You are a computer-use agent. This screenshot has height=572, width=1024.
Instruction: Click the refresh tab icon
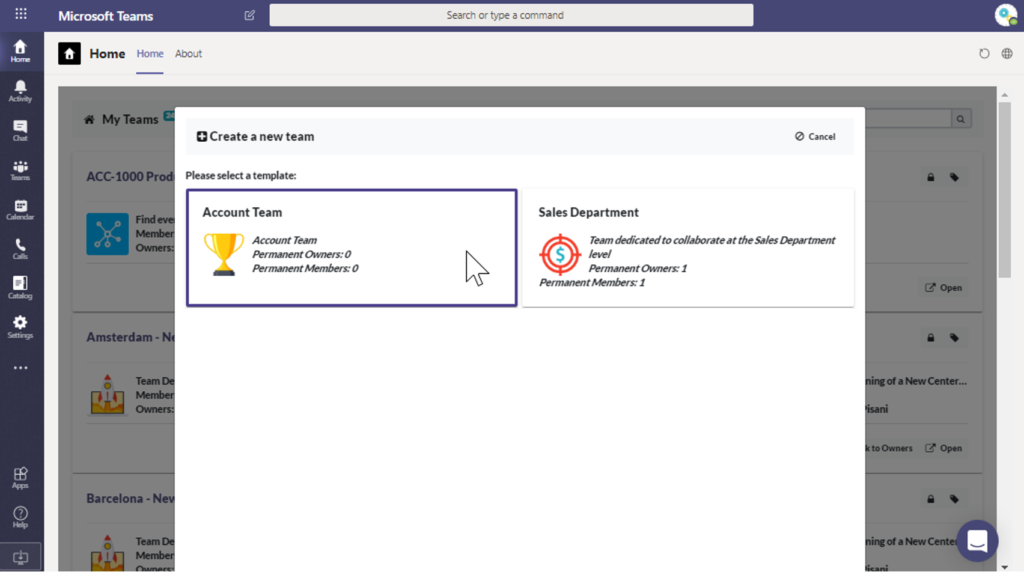point(984,54)
